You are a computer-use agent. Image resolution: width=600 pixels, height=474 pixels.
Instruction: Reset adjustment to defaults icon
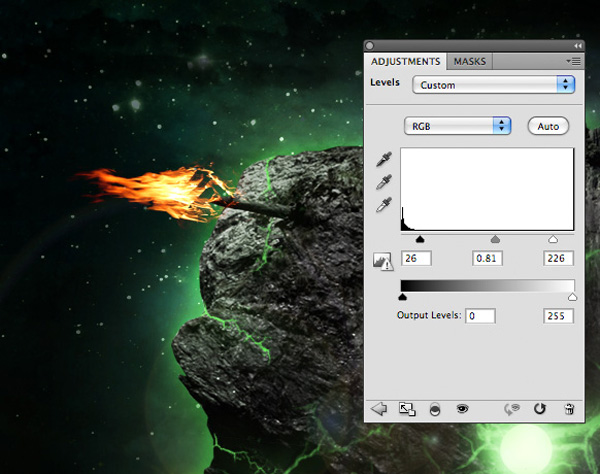541,409
